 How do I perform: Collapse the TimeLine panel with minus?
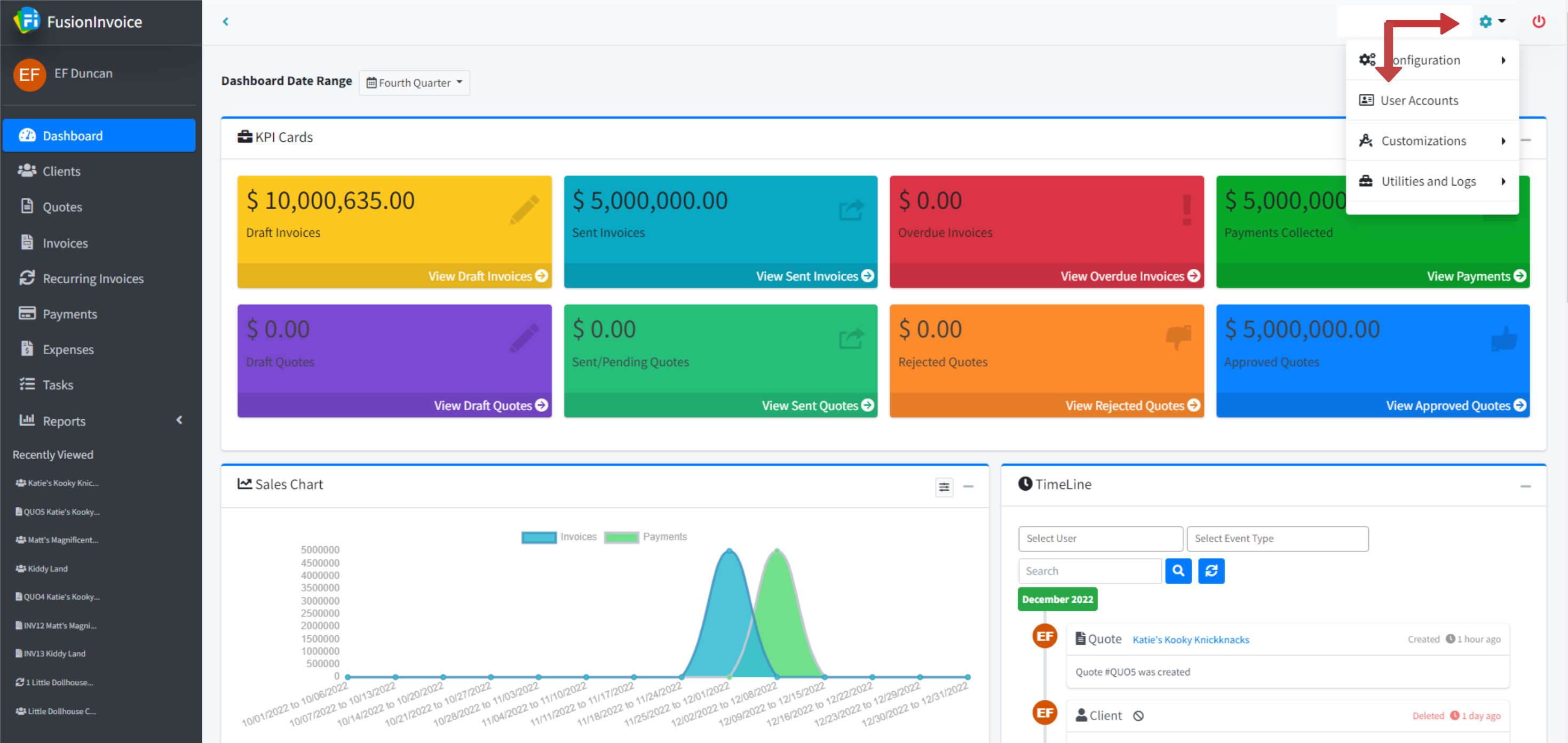click(1525, 486)
